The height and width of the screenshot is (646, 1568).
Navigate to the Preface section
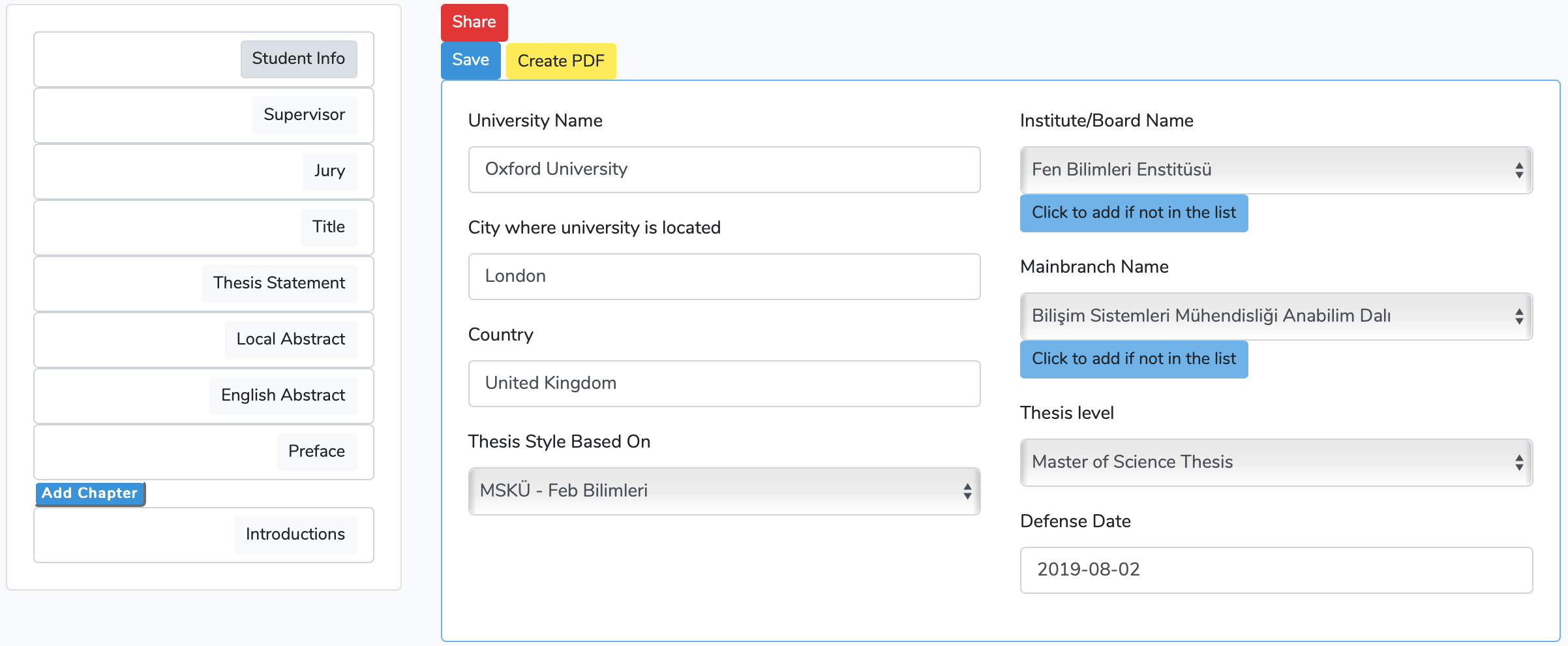pos(316,452)
